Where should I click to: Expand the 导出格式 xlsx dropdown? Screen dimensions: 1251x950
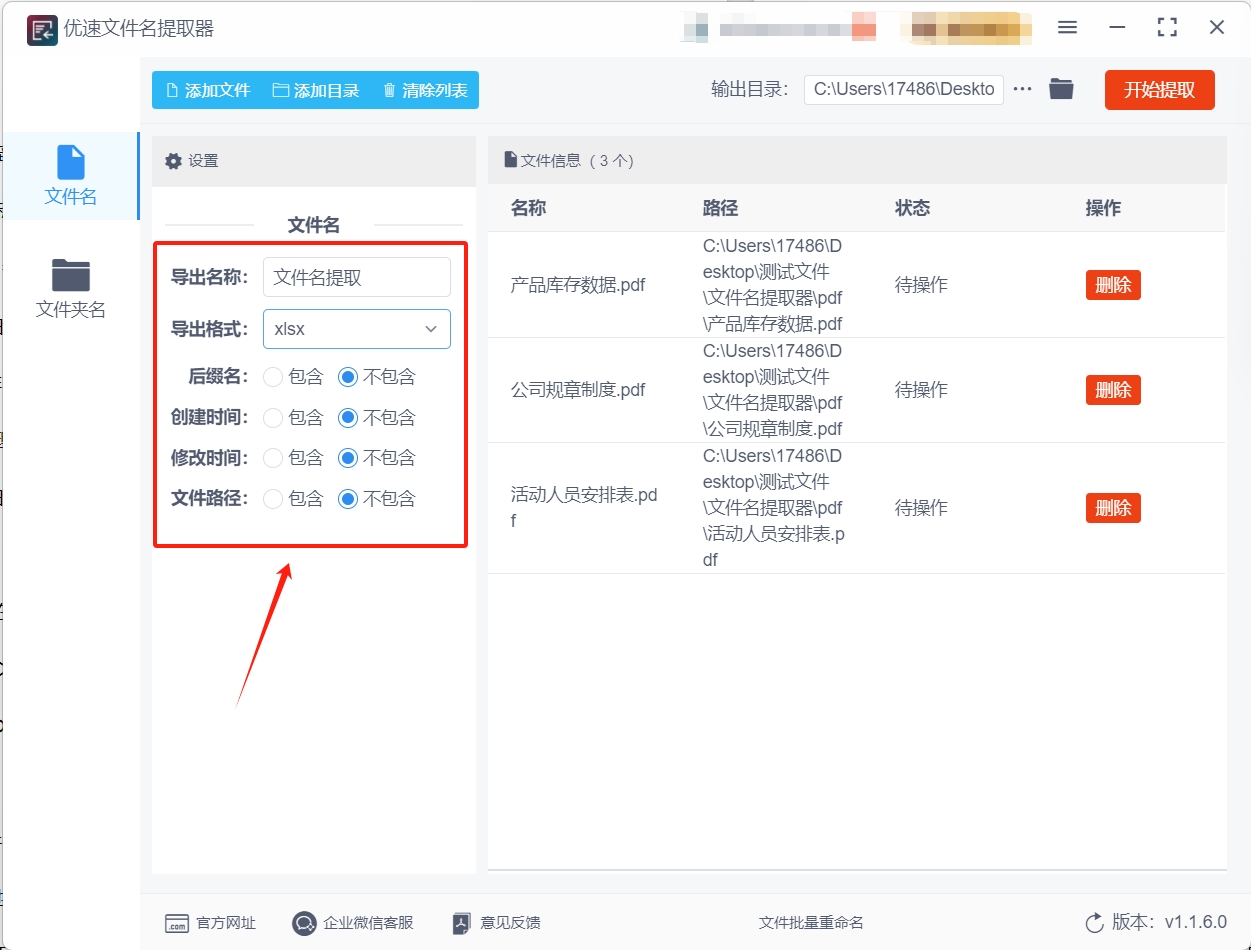tap(357, 329)
